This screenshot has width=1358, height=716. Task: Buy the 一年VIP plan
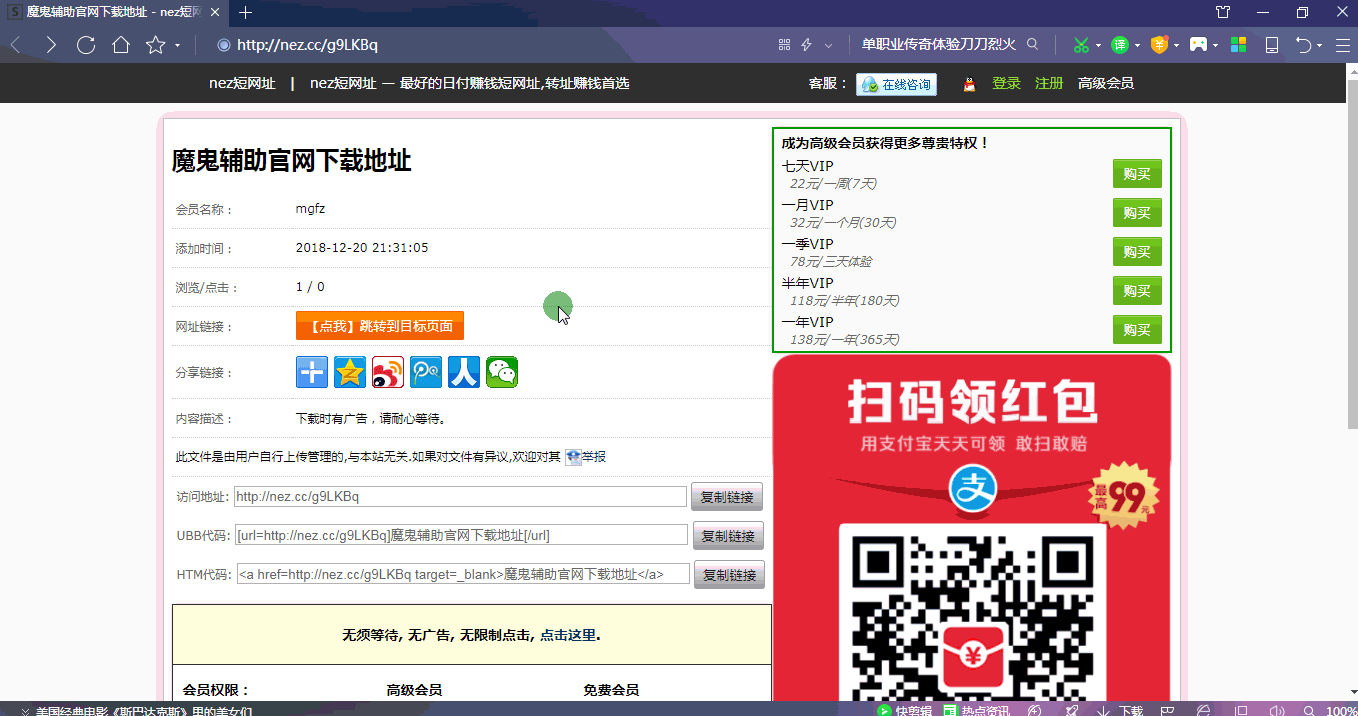[x=1137, y=330]
